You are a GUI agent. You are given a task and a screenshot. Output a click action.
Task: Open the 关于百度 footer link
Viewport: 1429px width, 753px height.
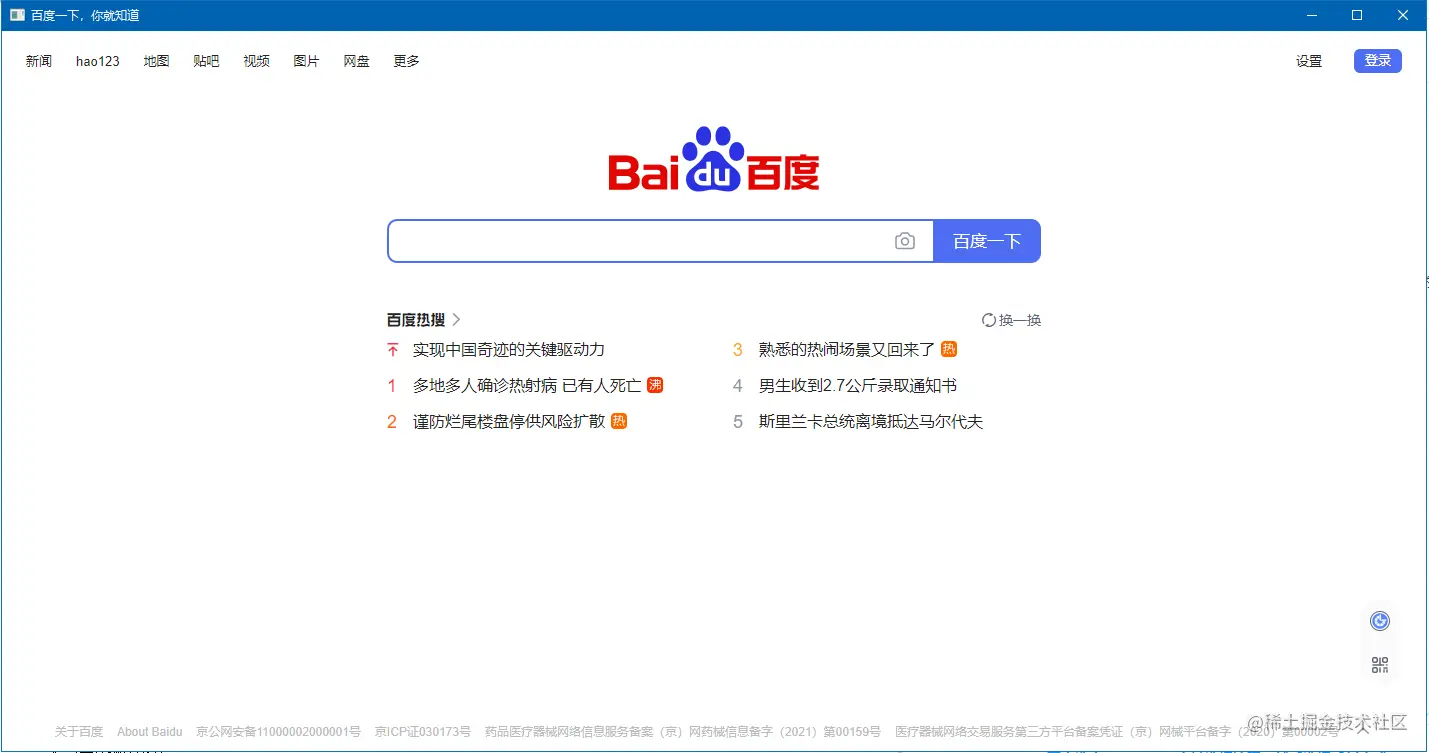pos(79,732)
